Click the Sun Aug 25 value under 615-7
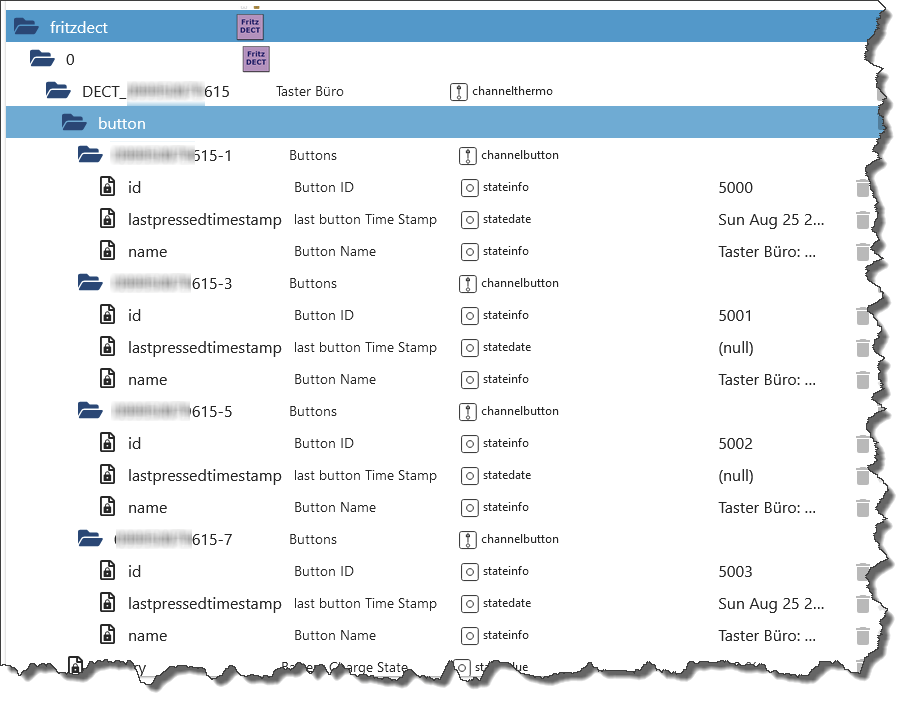 771,604
